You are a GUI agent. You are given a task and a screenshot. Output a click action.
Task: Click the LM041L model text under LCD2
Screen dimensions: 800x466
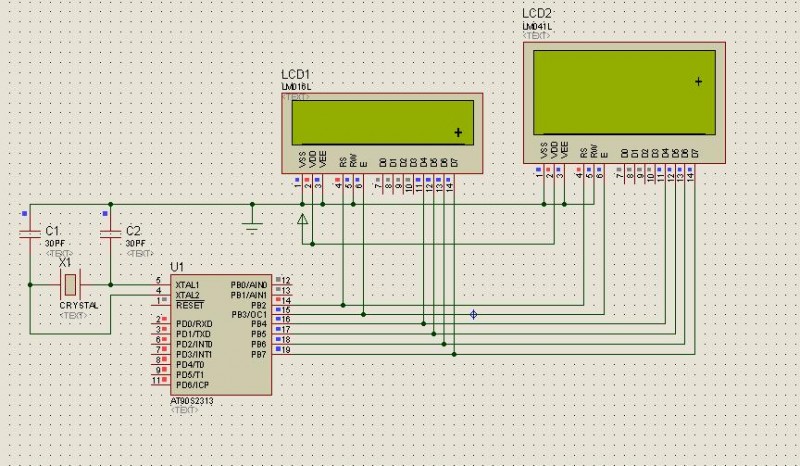(537, 25)
